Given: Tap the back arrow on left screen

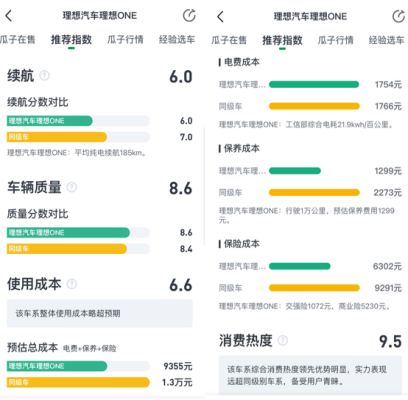Looking at the screenshot, I should 9,16.
